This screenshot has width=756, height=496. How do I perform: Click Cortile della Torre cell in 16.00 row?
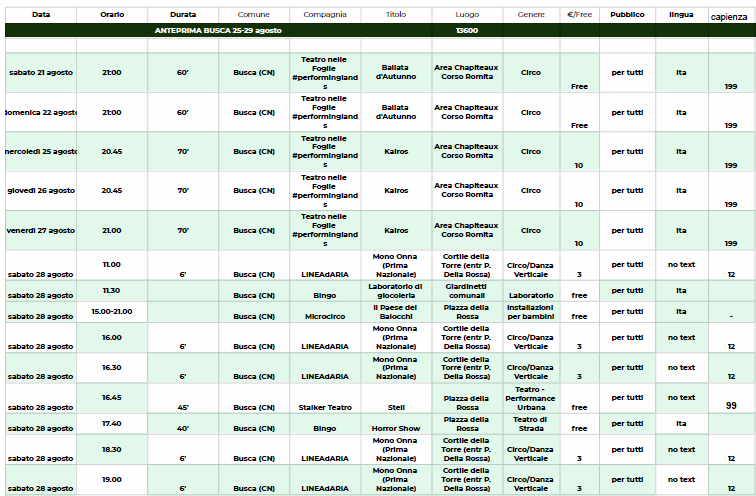(467, 337)
